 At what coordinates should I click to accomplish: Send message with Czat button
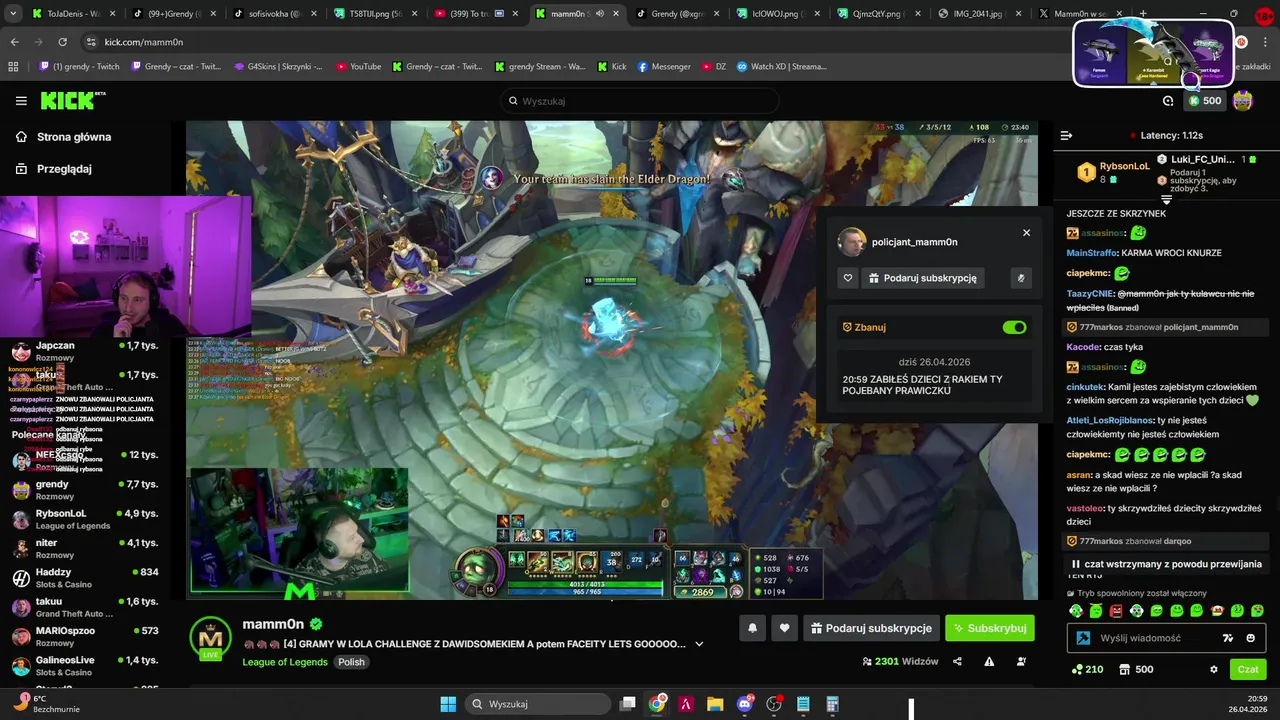click(1248, 669)
